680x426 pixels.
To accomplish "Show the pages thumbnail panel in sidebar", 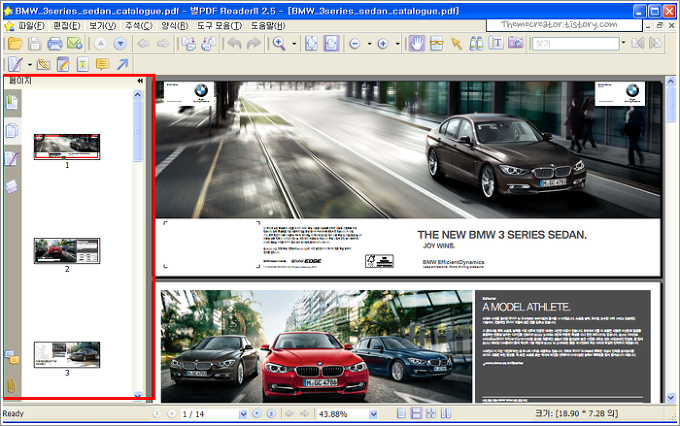I will 12,130.
